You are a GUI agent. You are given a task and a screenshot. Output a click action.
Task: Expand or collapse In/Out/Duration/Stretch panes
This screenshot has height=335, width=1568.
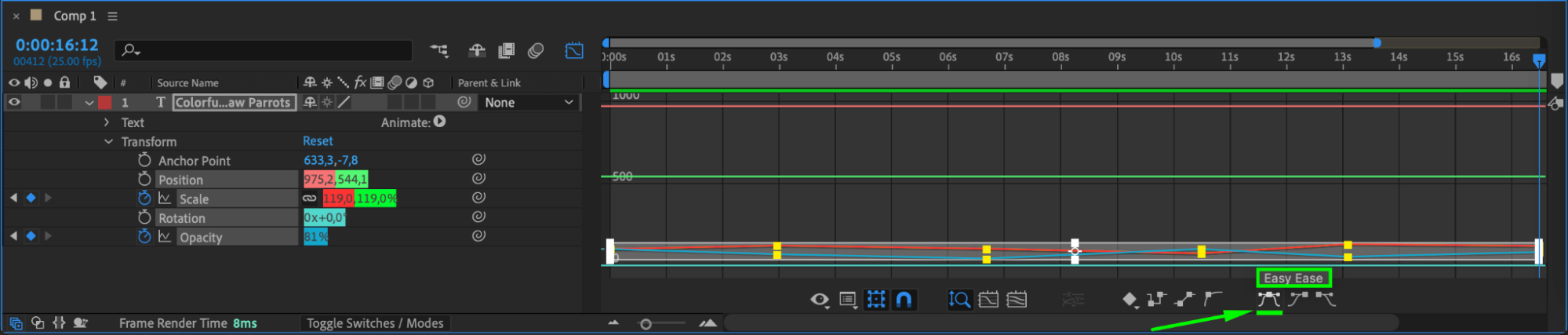click(x=59, y=322)
